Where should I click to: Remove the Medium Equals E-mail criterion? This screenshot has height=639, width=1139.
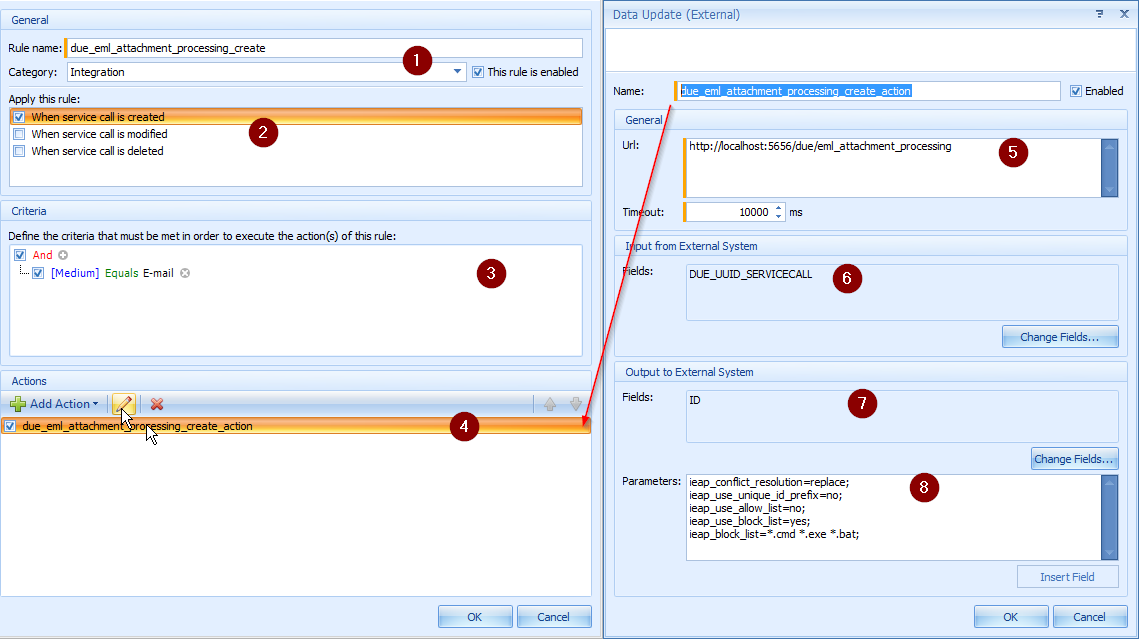coord(184,273)
